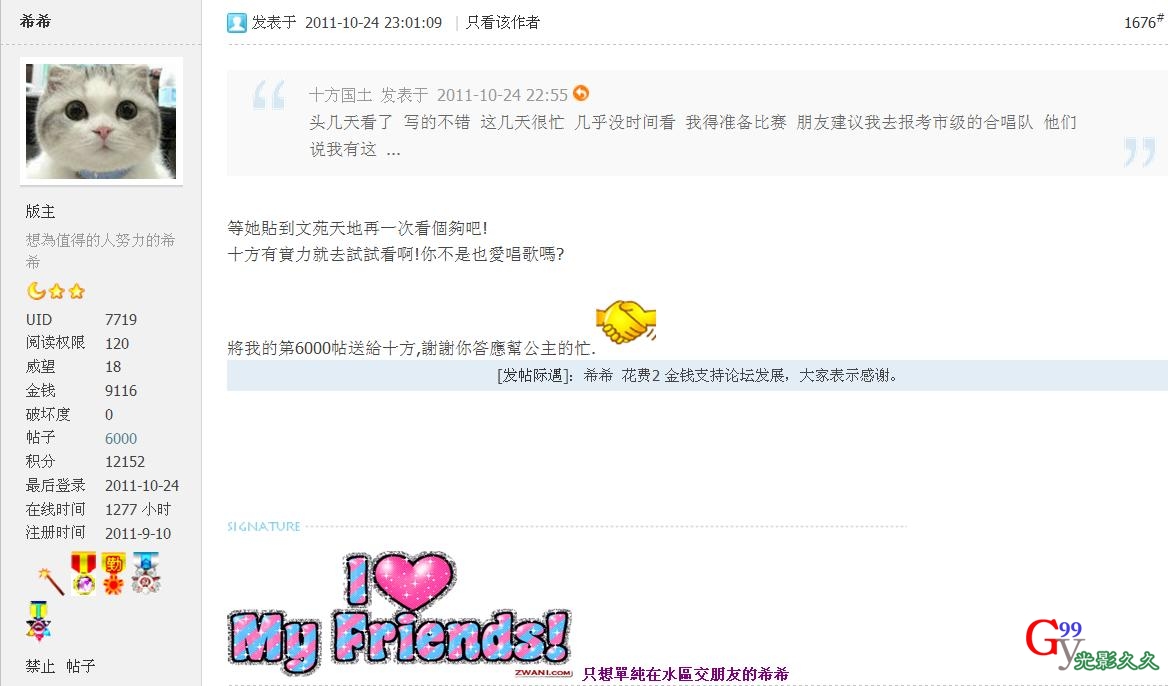Click the moon and stars rank icons
1168x686 pixels.
click(x=56, y=290)
